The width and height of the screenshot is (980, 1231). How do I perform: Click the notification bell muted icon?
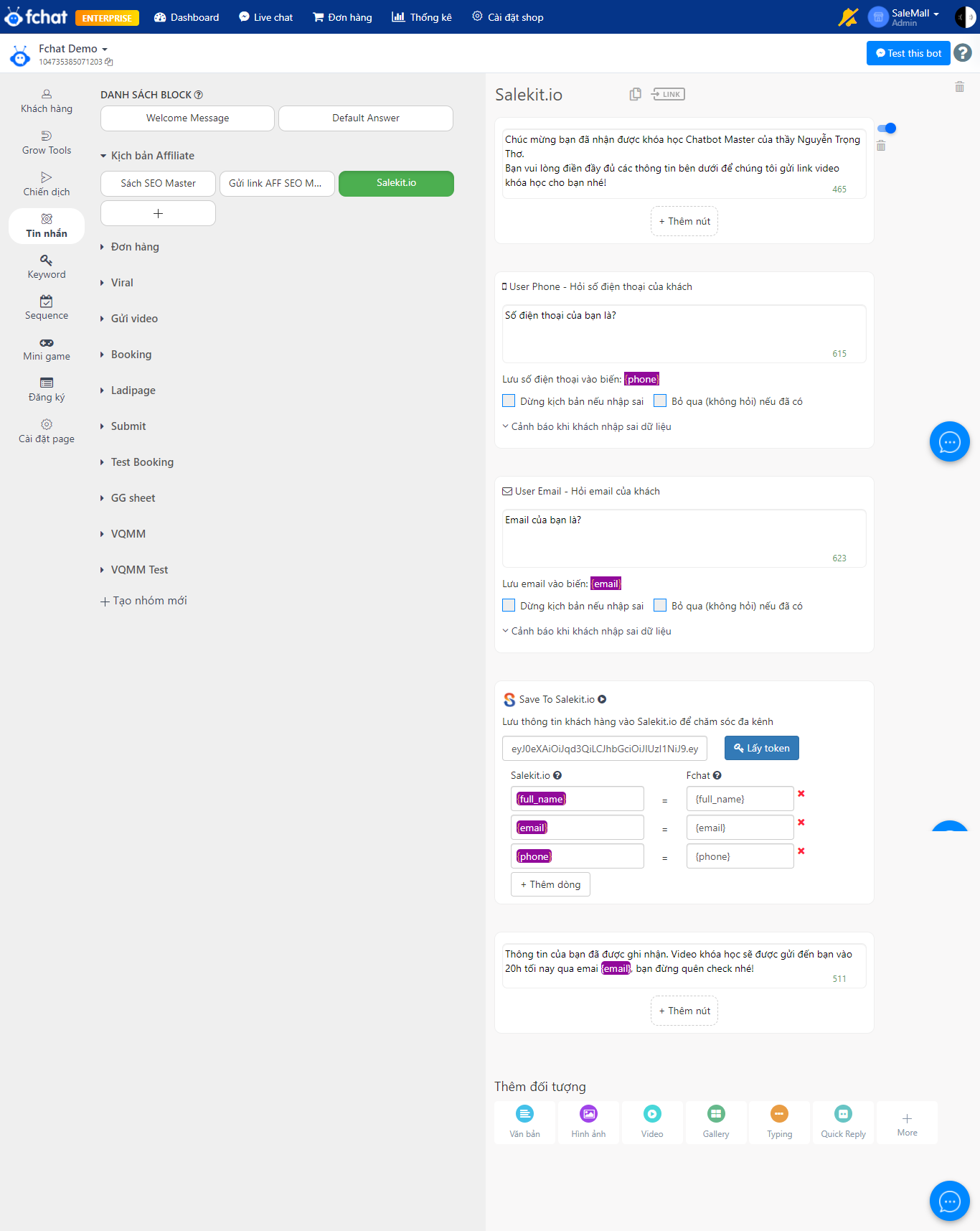[848, 17]
